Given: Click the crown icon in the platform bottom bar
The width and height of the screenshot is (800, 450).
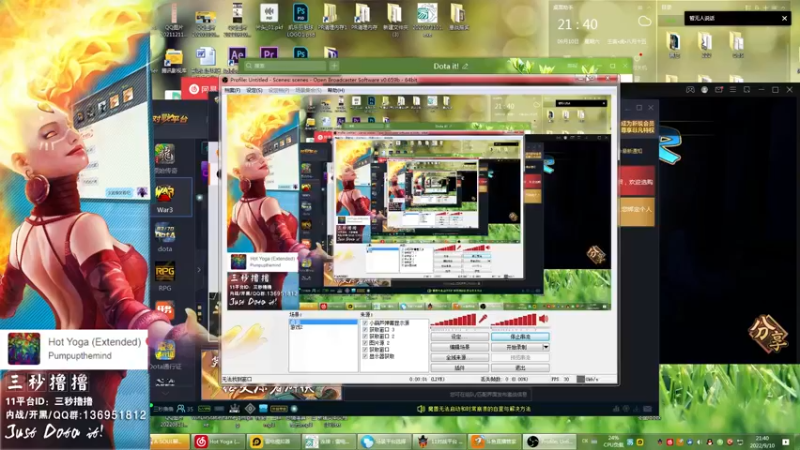Looking at the screenshot, I should tap(234, 408).
